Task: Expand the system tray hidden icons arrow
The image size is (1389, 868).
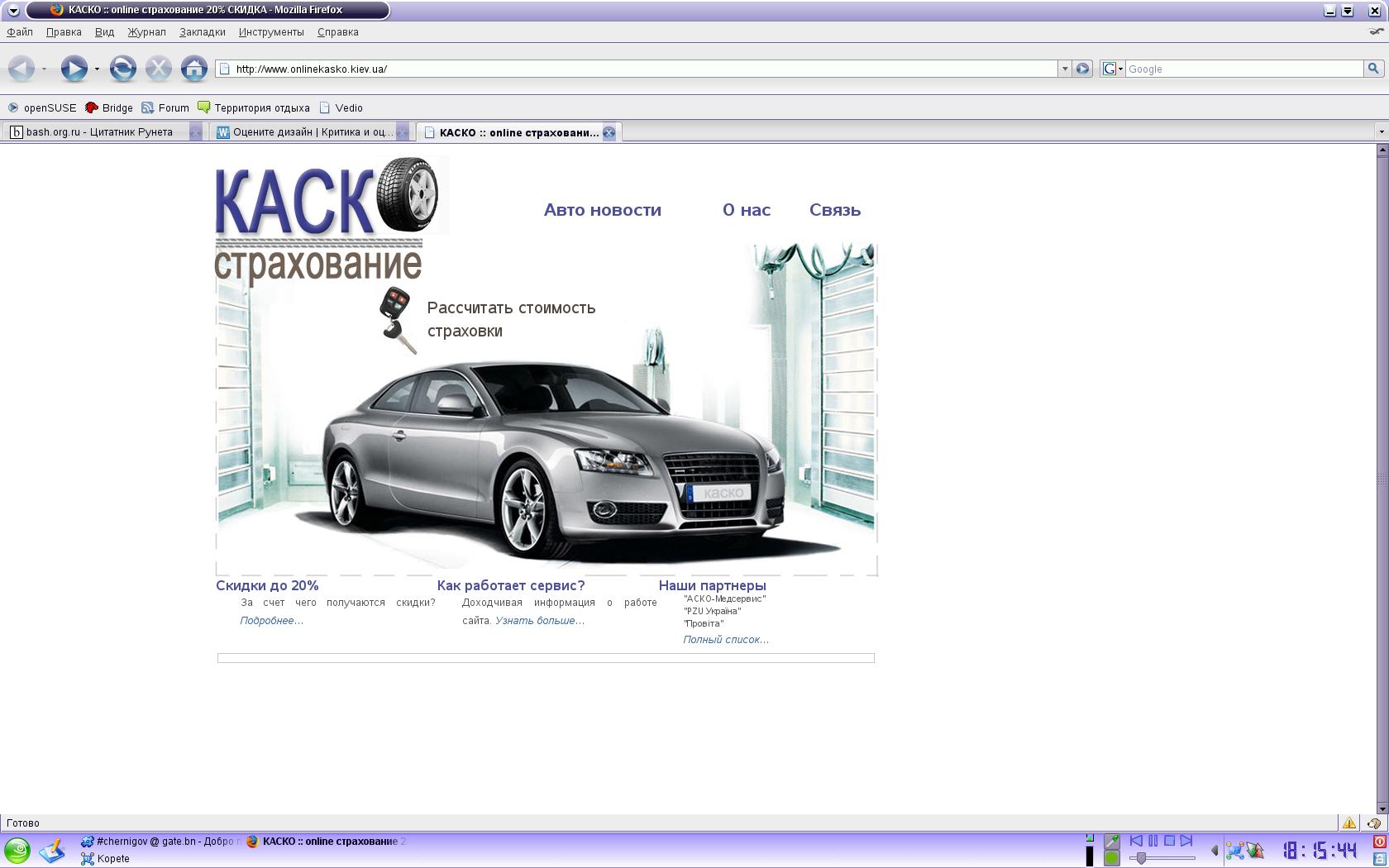Action: 1215,851
